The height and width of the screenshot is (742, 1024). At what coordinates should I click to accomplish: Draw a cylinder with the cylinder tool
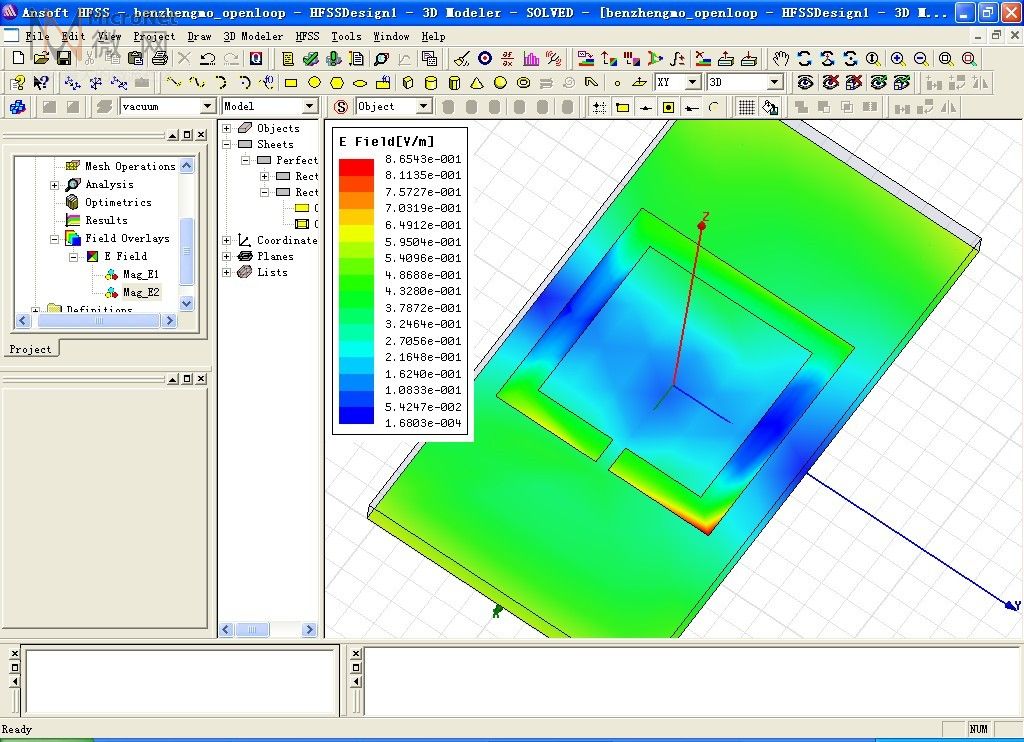point(431,83)
